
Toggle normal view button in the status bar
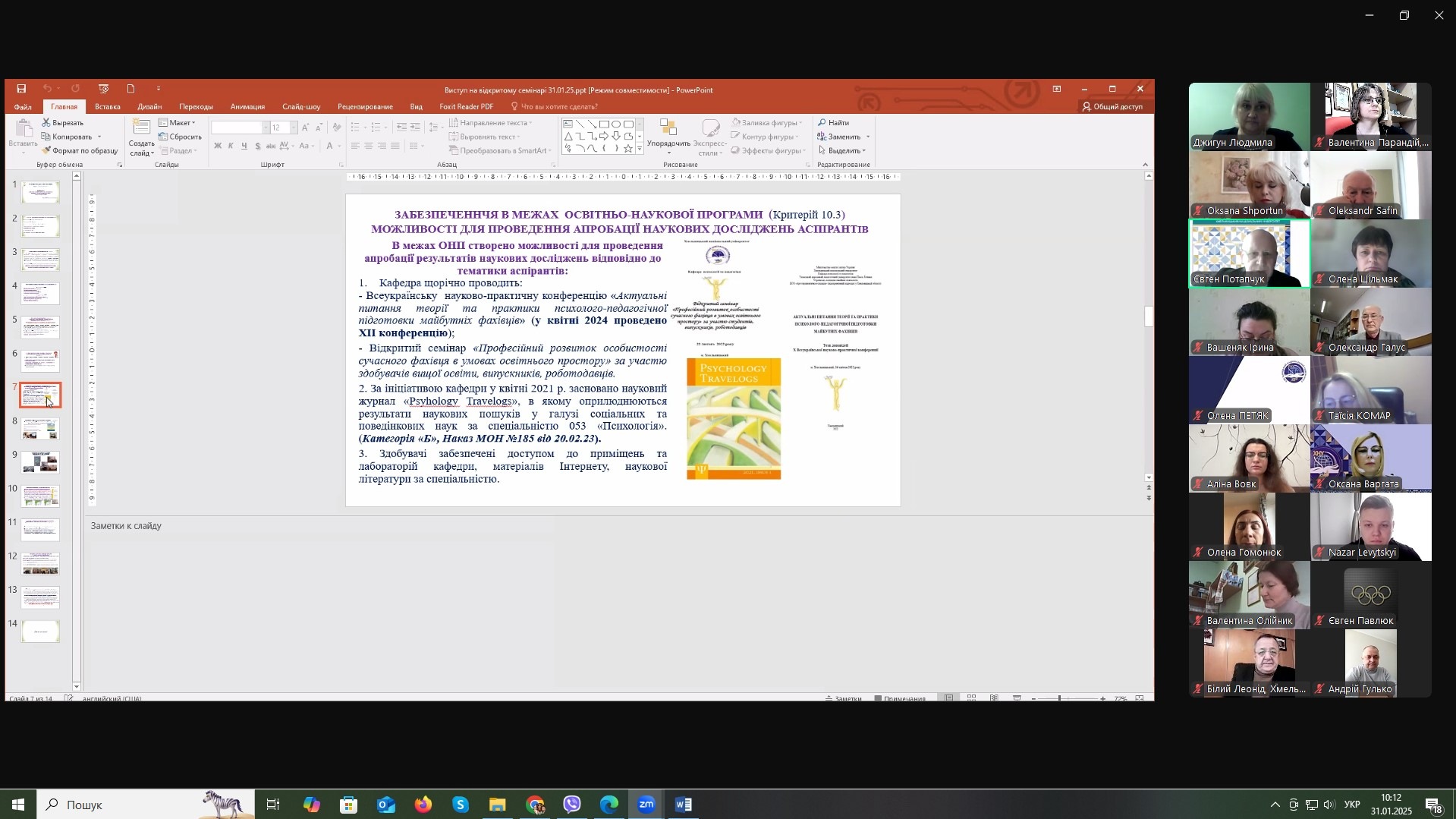pyautogui.click(x=948, y=698)
